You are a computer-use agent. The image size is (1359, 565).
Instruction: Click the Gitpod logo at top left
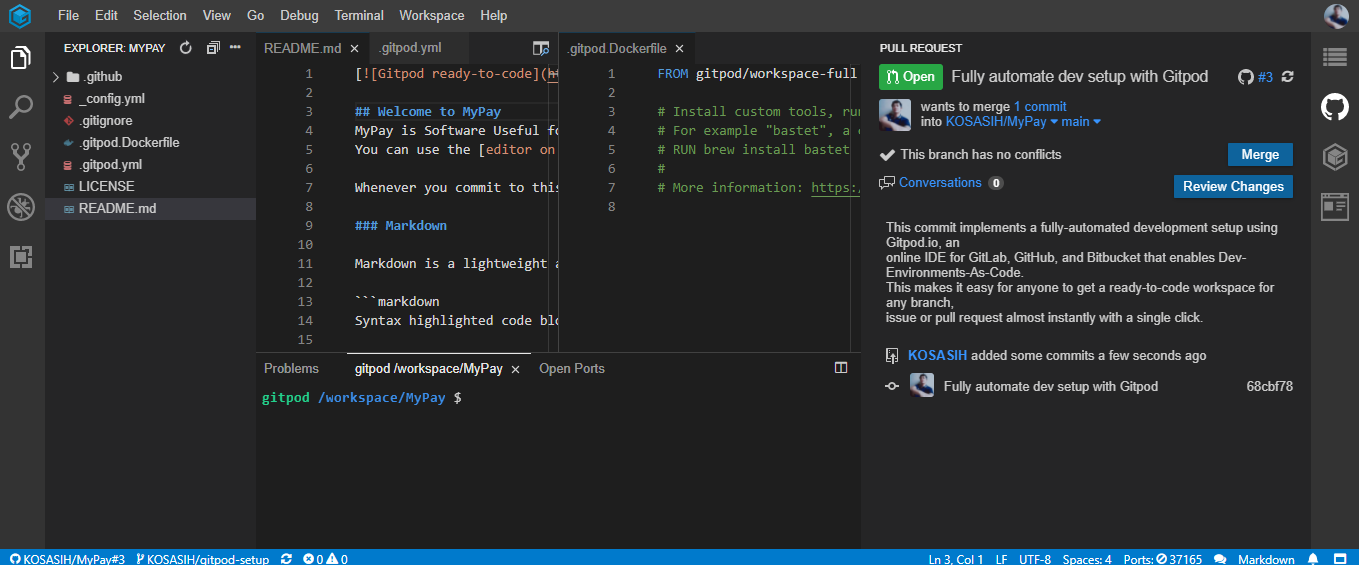tap(21, 16)
